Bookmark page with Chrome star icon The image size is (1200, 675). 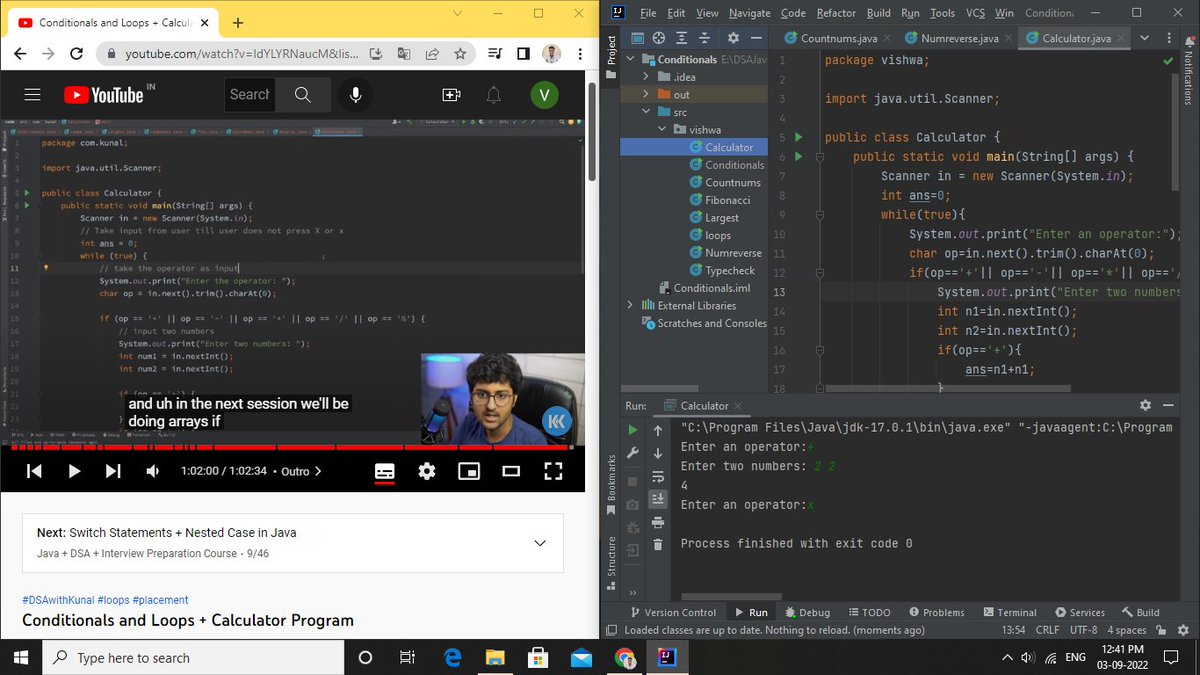coord(460,53)
